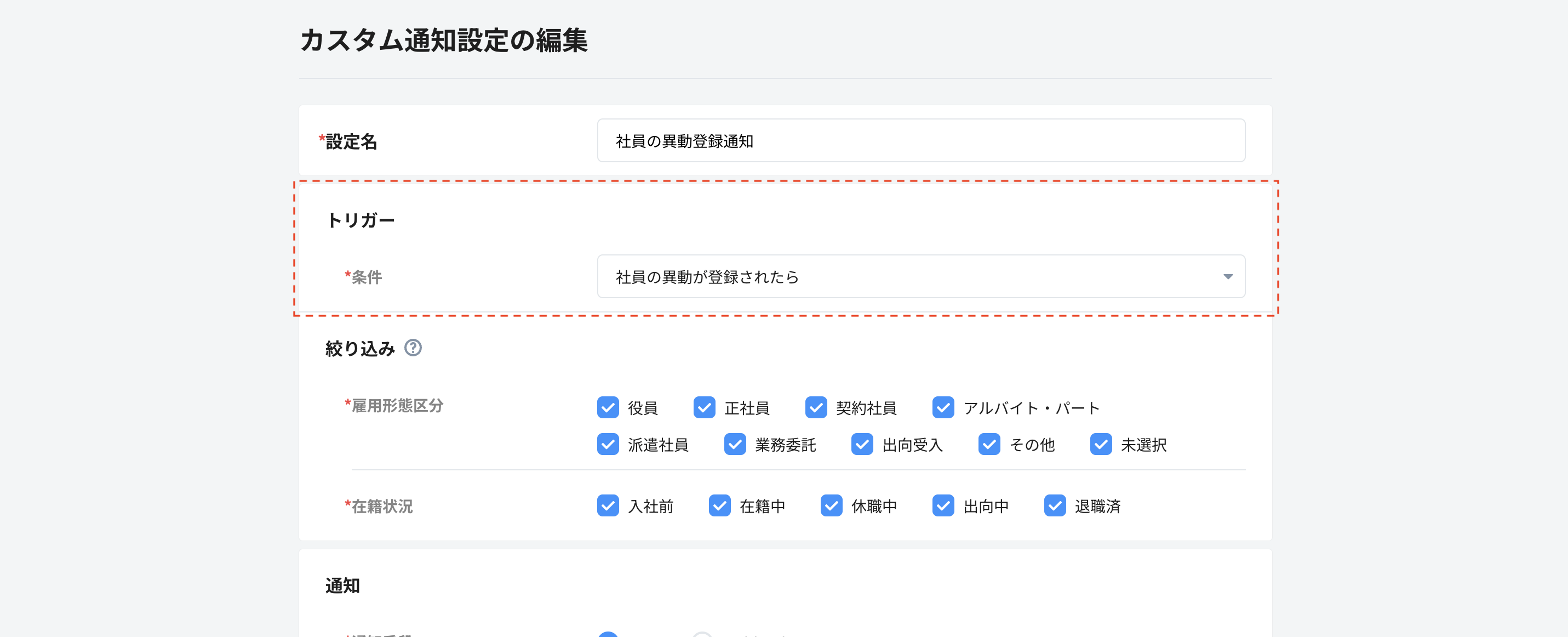Toggle off the 出向中 checkbox

tap(943, 505)
